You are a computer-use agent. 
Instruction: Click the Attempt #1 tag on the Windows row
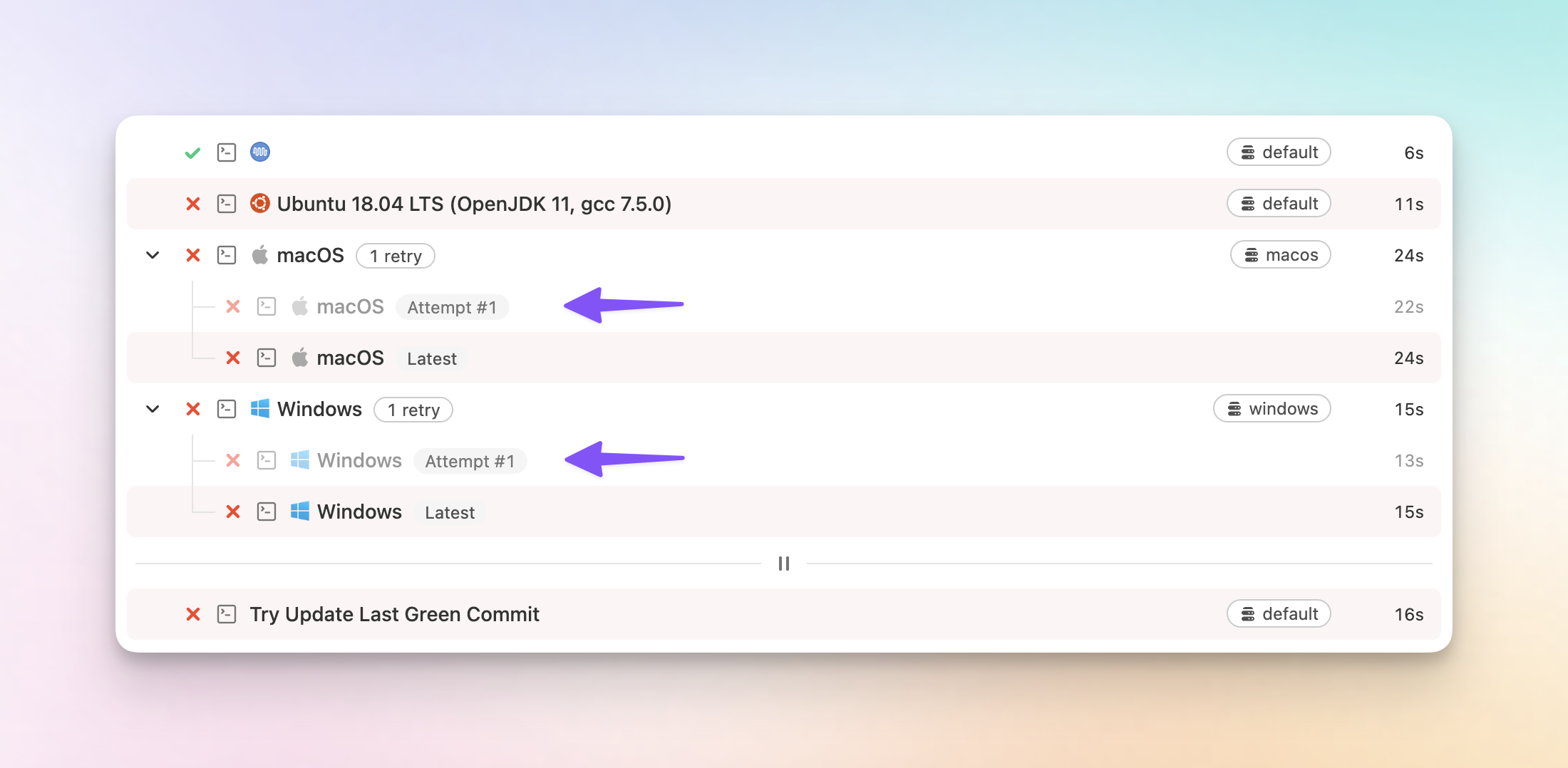[x=470, y=461]
